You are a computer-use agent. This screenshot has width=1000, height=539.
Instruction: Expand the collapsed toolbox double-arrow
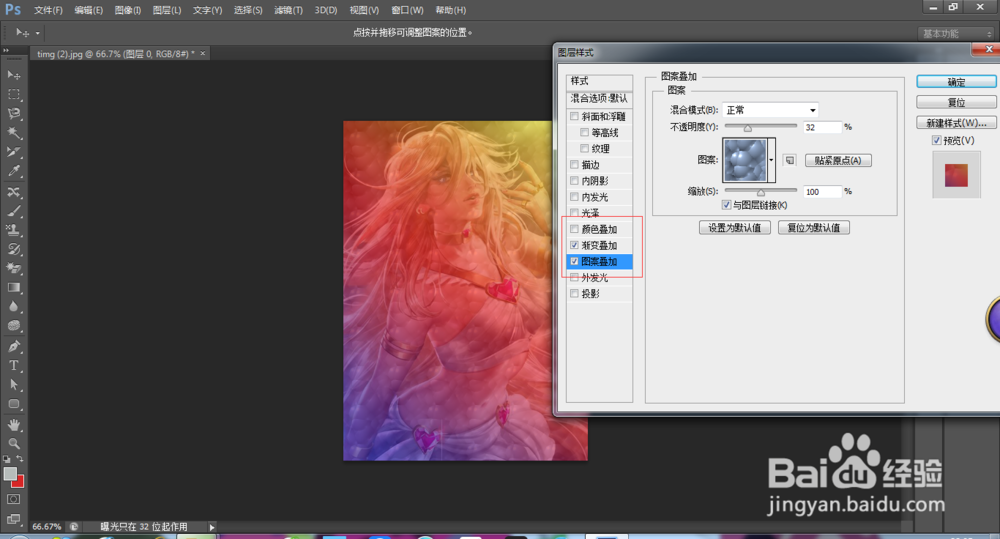pyautogui.click(x=6, y=50)
